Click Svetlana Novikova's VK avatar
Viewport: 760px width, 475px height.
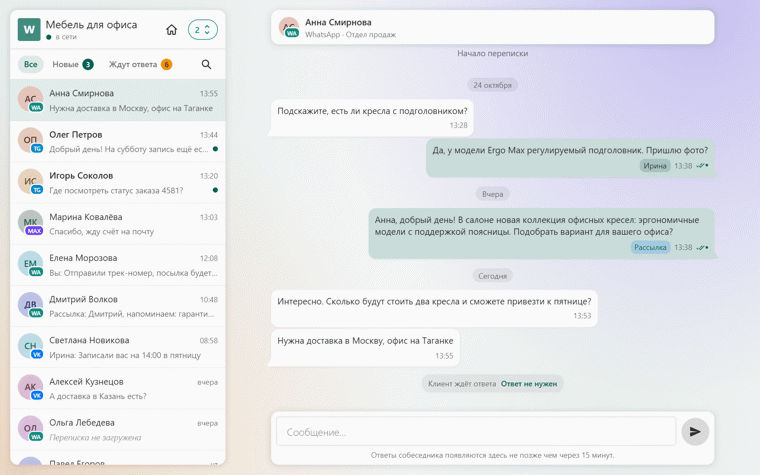click(x=30, y=346)
